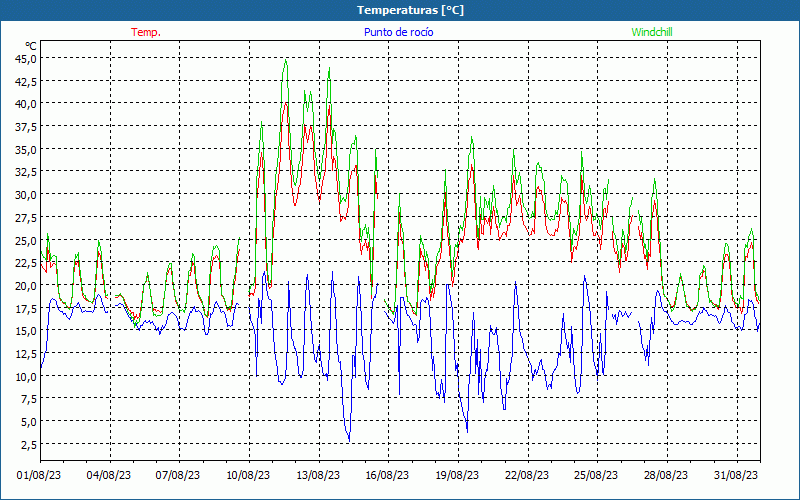
Task: Select the green Windchill legend label
Action: 652,32
